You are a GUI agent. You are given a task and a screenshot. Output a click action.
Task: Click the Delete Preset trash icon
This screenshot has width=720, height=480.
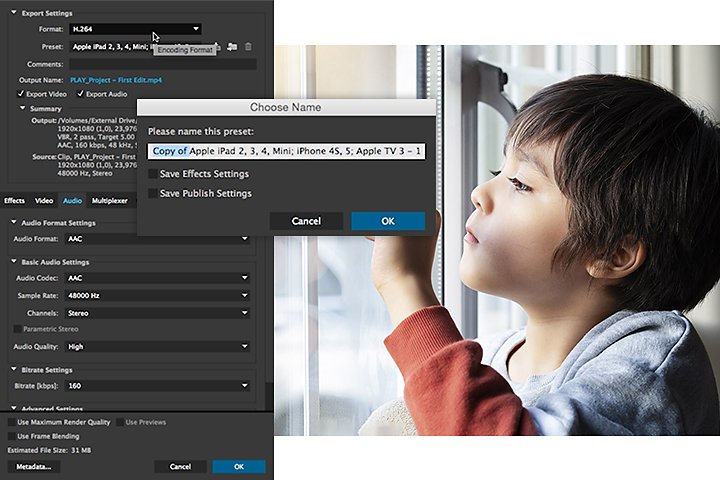tap(248, 46)
